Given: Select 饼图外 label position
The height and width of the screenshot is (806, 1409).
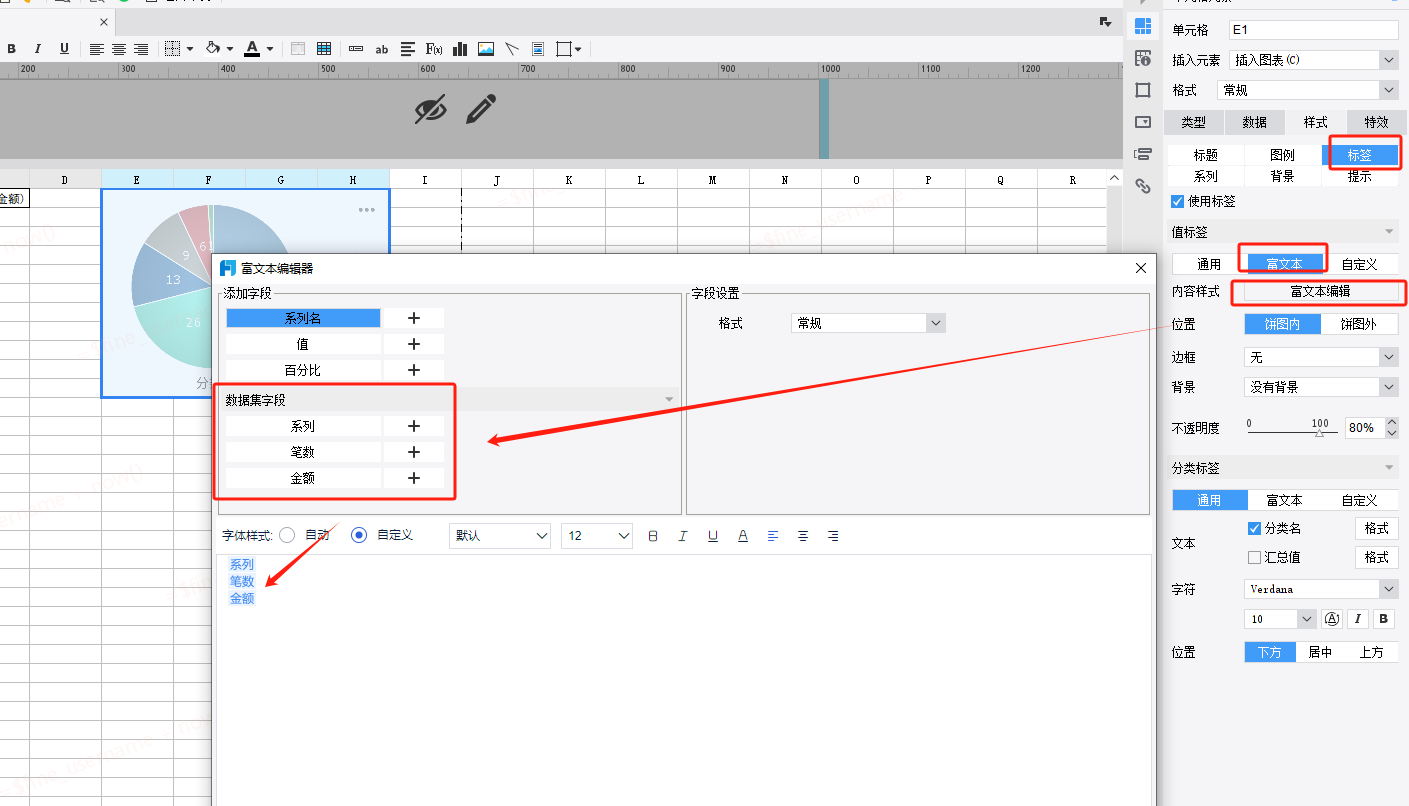Looking at the screenshot, I should [1358, 324].
